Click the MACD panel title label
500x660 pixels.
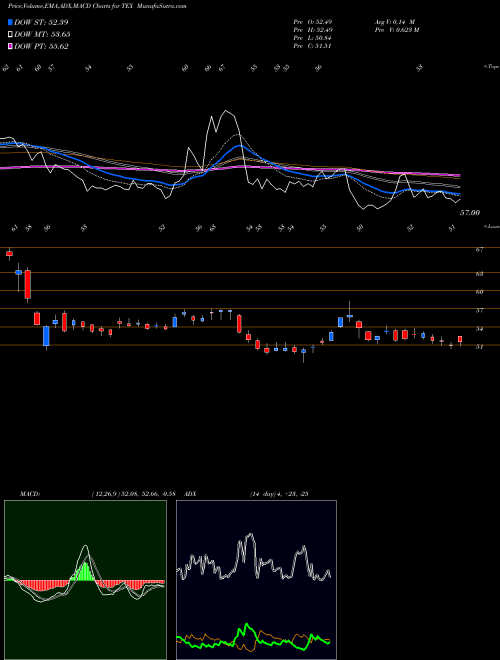point(29,494)
